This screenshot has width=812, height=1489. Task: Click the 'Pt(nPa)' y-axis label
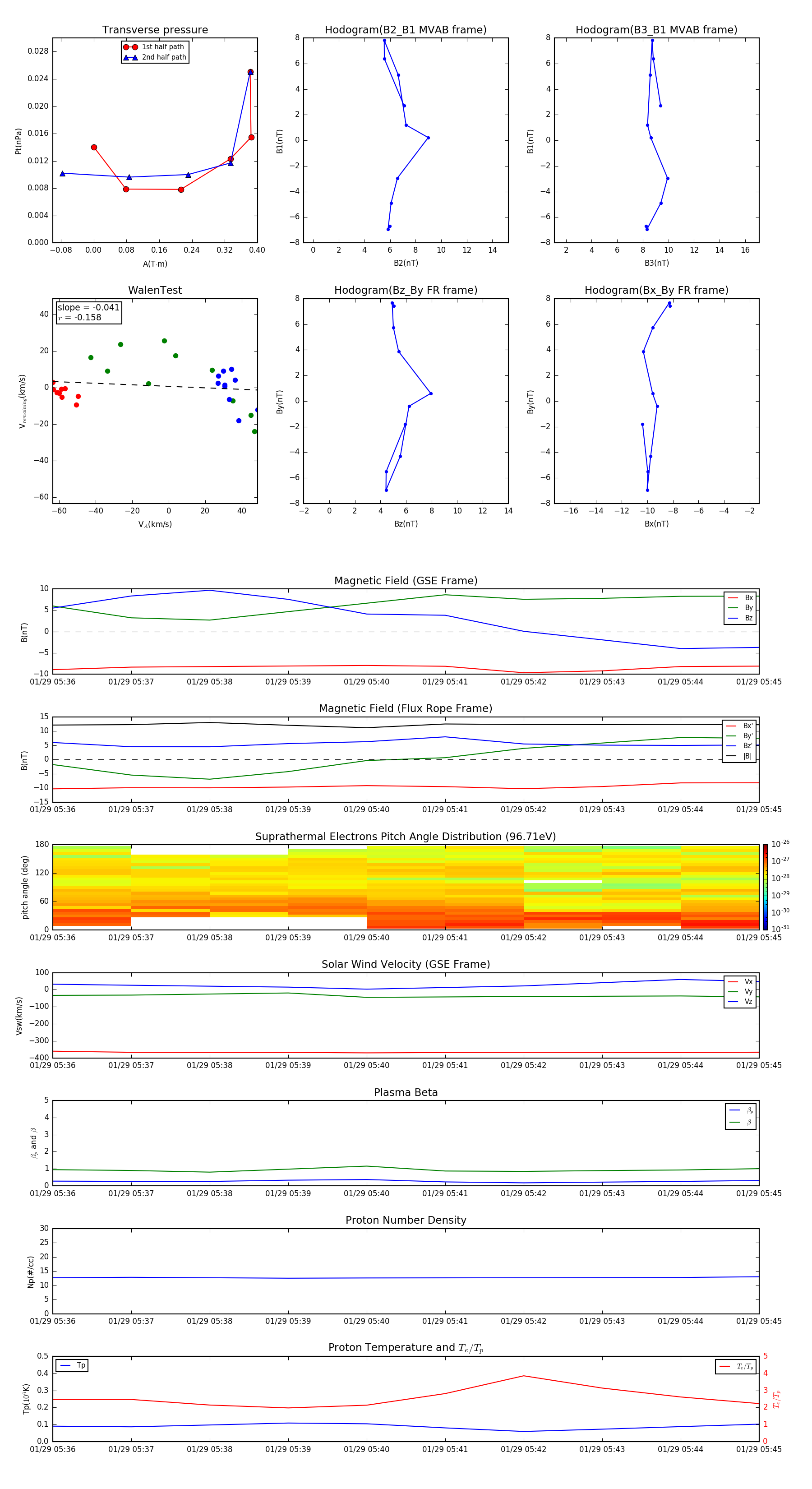[x=18, y=140]
